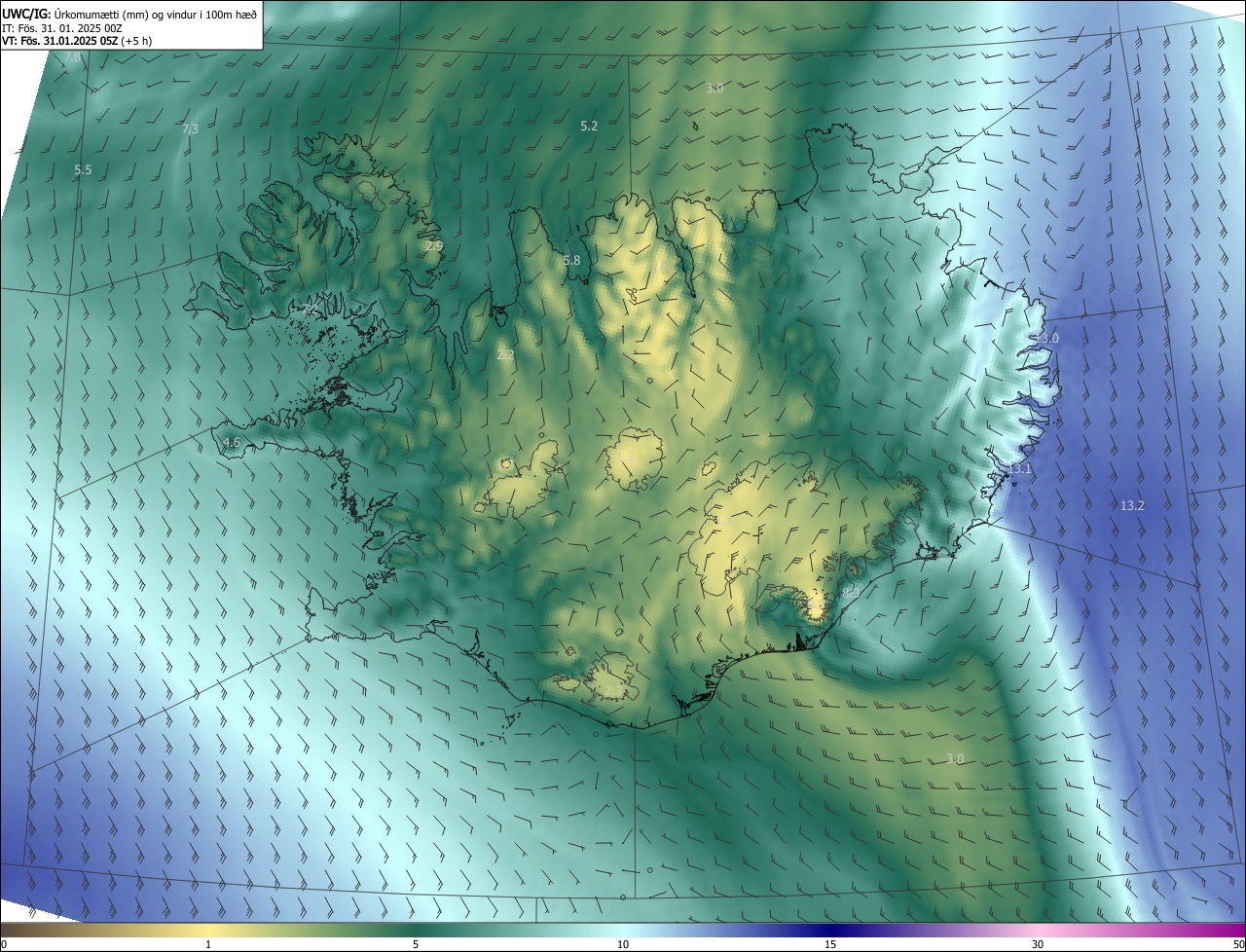The image size is (1246, 952).
Task: Click the 30 tick on the color scale
Action: click(1038, 944)
